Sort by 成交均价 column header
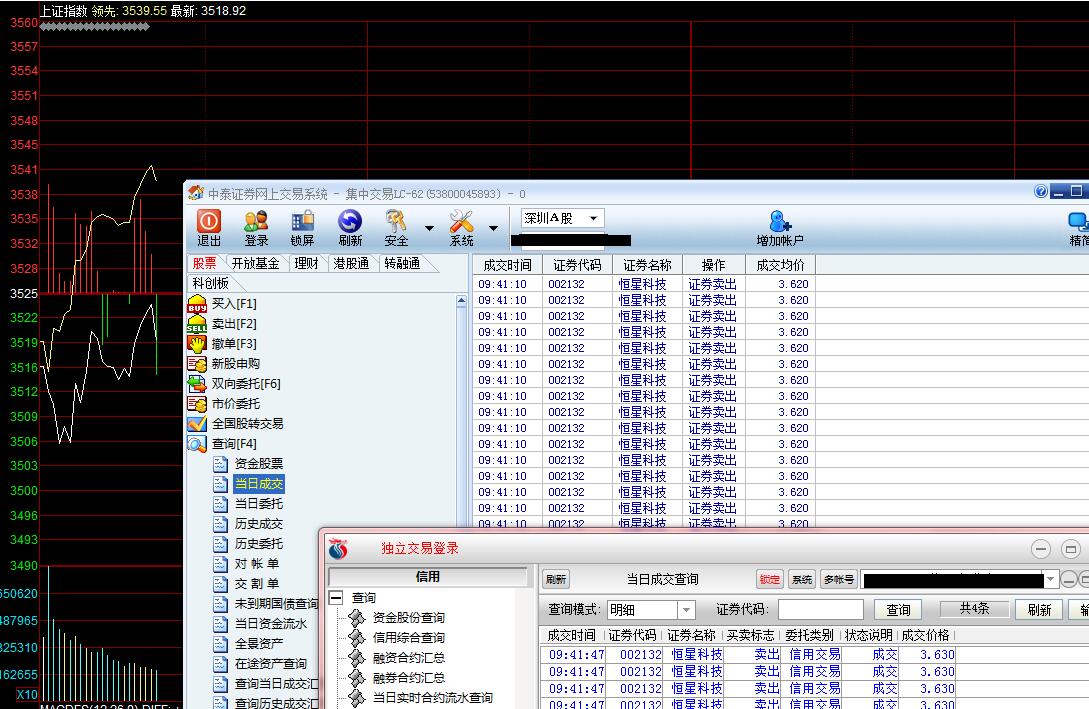The image size is (1089, 709). click(x=780, y=265)
